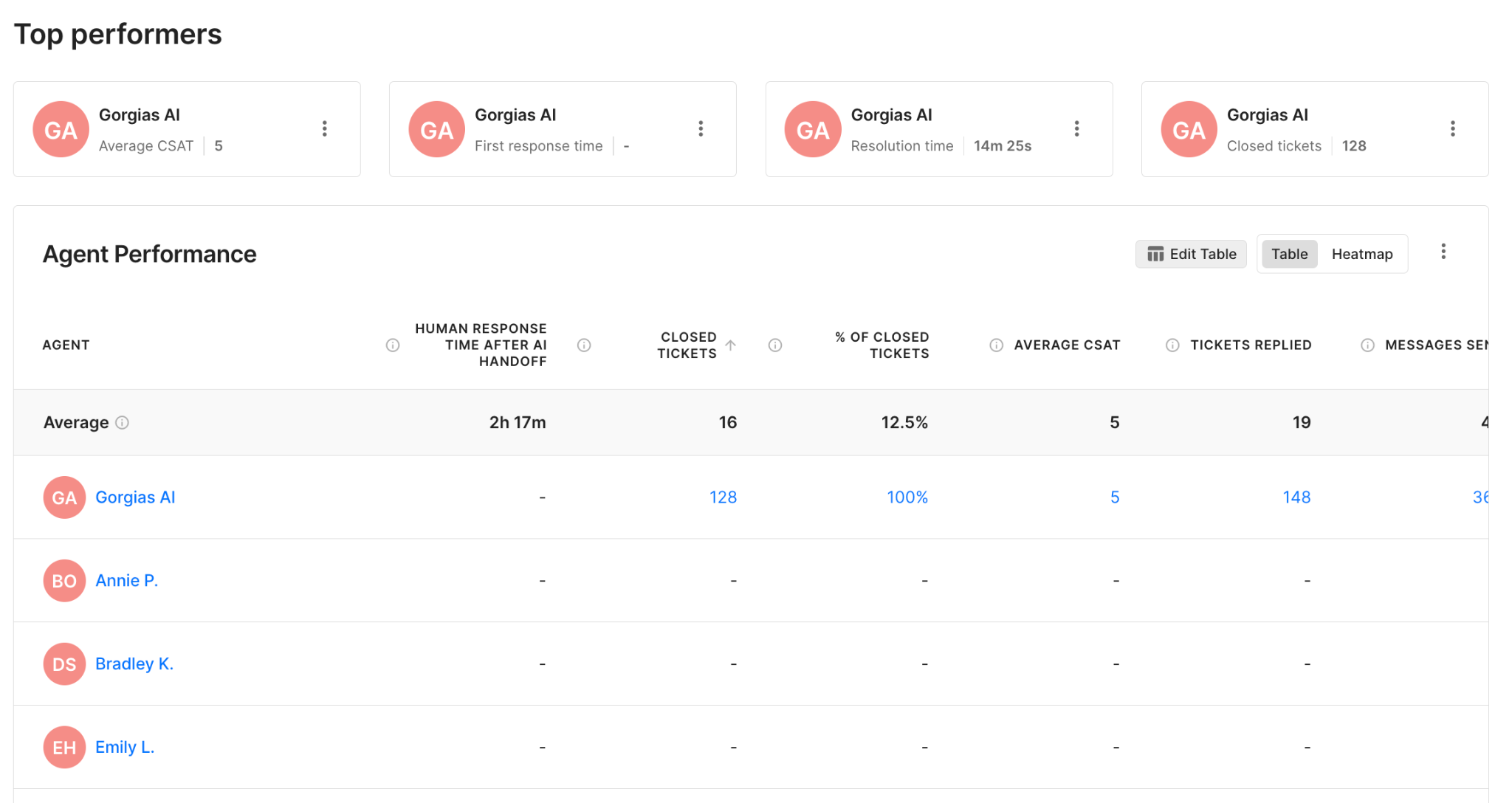Click the info icon next to Average CSAT header
The width and height of the screenshot is (1512, 803).
coord(997,345)
